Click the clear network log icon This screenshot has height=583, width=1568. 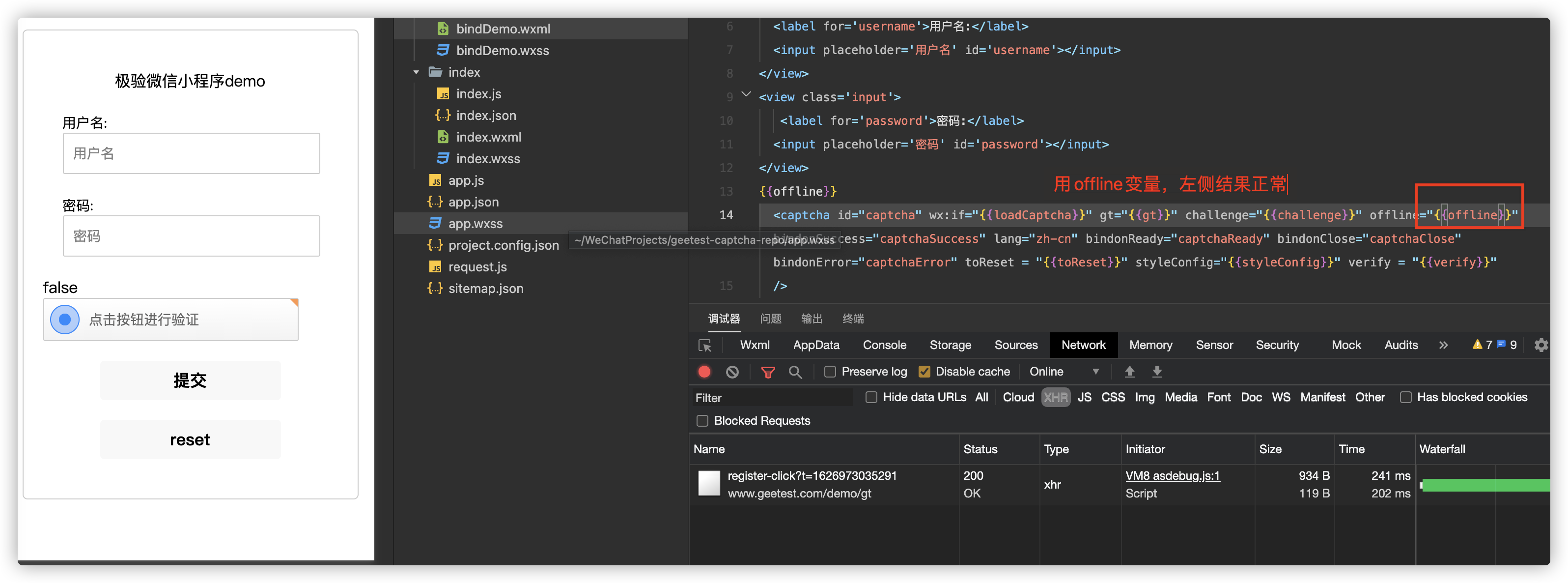point(732,372)
